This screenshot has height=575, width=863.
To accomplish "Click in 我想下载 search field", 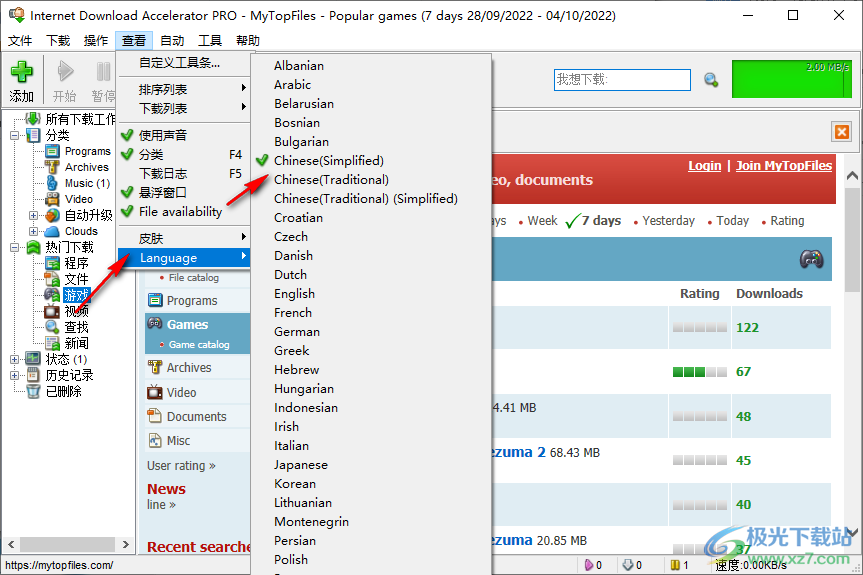I will pos(622,80).
